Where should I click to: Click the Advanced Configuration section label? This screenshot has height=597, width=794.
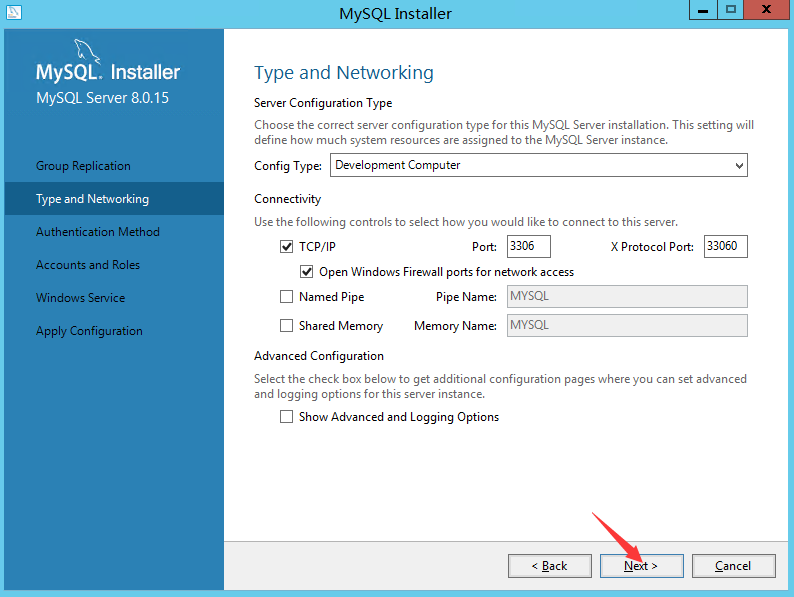click(319, 356)
